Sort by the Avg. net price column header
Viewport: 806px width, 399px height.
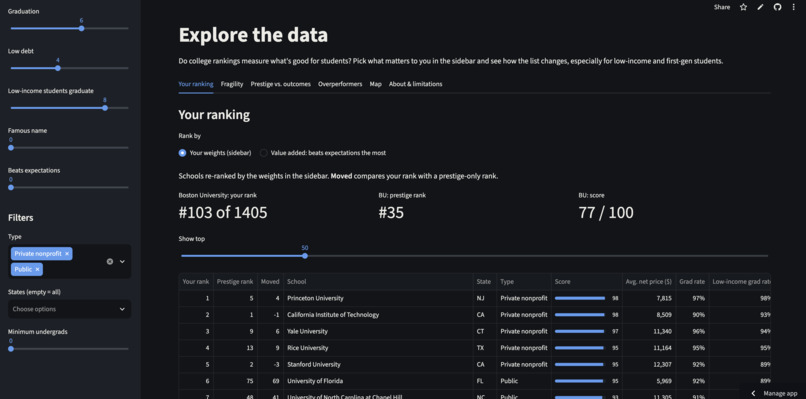coord(649,282)
